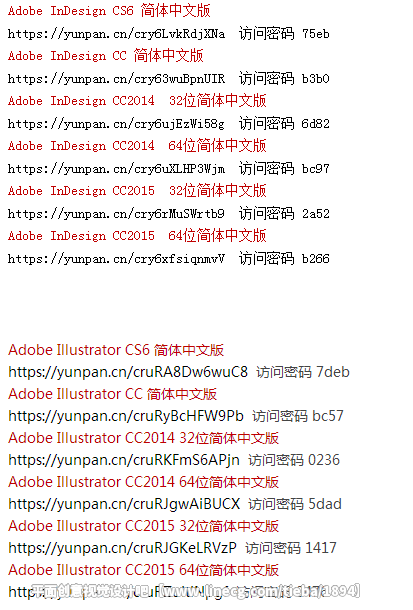This screenshot has height=610, width=413.
Task: Open the InDesign CC2014 32-bit download link
Action: pyautogui.click(x=116, y=124)
